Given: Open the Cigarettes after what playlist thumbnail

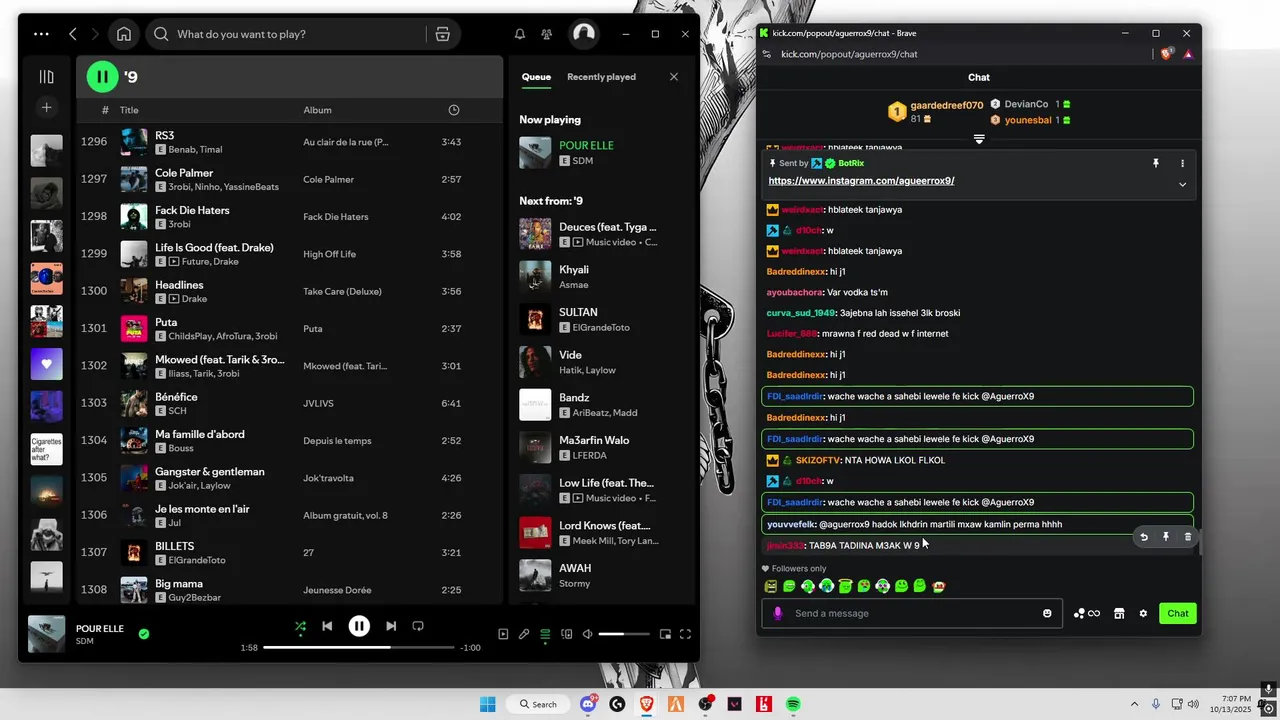Looking at the screenshot, I should 46,449.
